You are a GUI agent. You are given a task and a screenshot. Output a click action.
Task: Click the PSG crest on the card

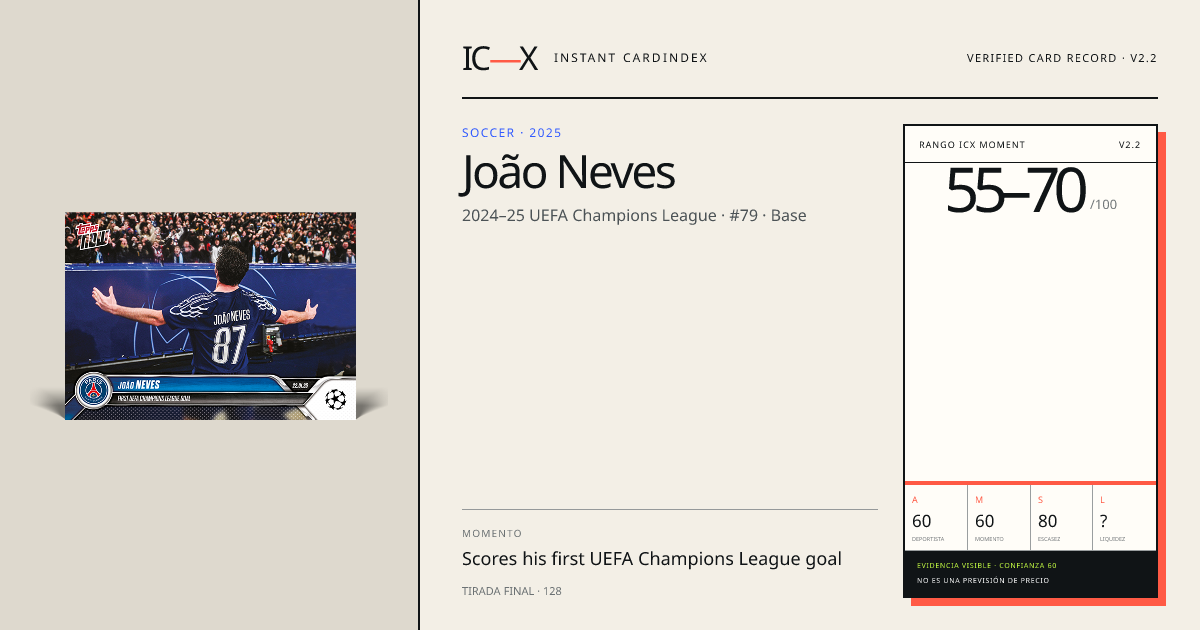93,391
